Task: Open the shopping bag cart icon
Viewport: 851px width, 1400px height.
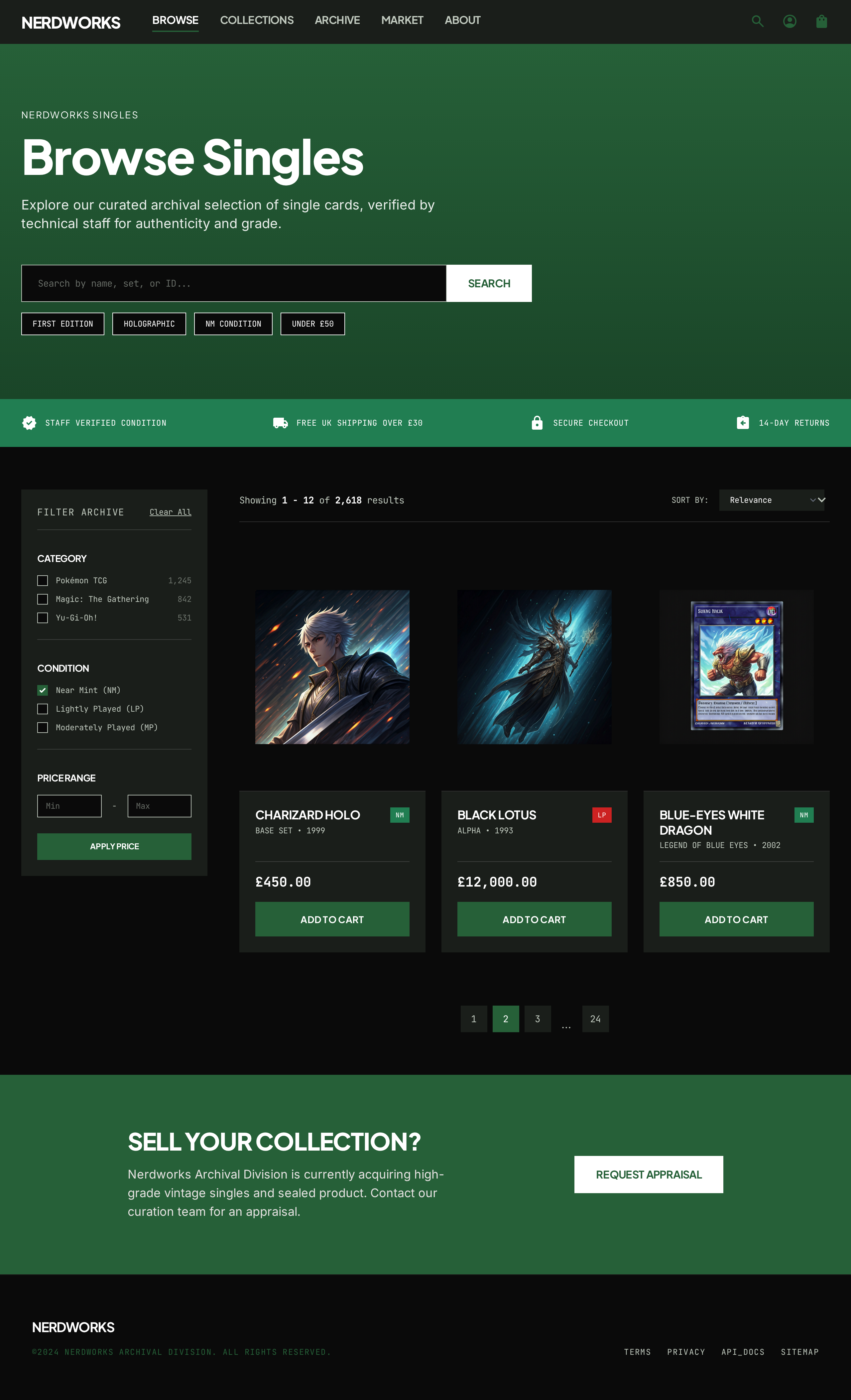Action: pyautogui.click(x=821, y=21)
